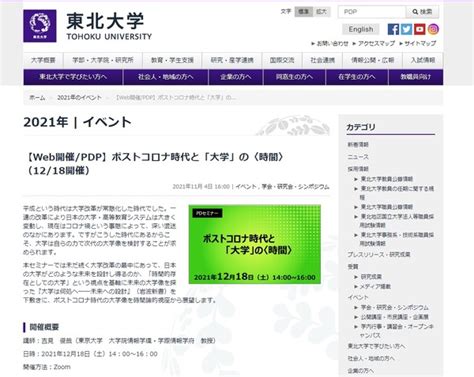474x377 pixels.
Task: Open 学会・研究会・シンポジウム in the sidebar
Action: pyautogui.click(x=395, y=307)
